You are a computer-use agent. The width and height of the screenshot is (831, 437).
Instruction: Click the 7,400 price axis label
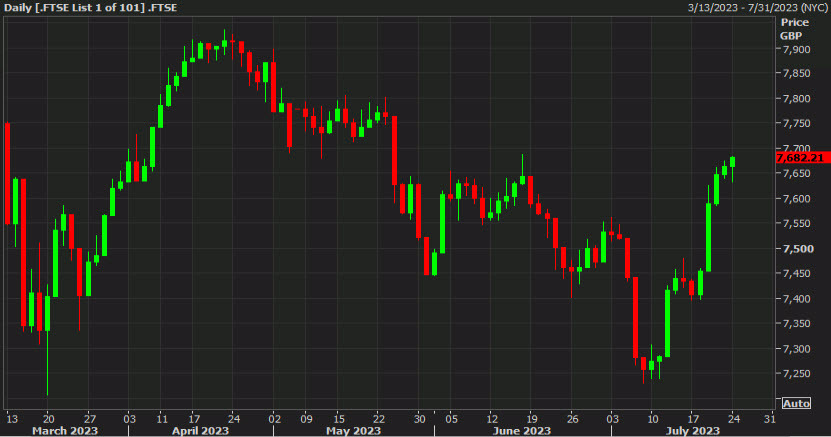click(x=797, y=299)
